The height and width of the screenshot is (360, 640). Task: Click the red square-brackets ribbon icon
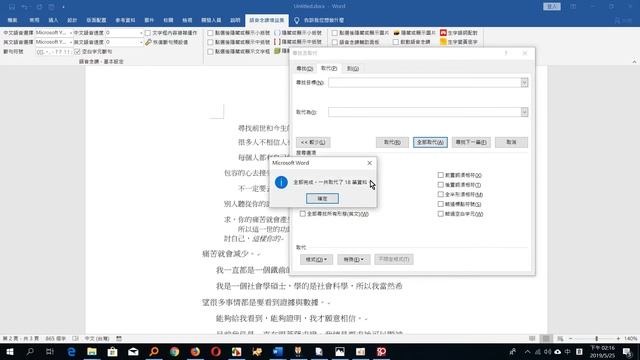[x=277, y=42]
